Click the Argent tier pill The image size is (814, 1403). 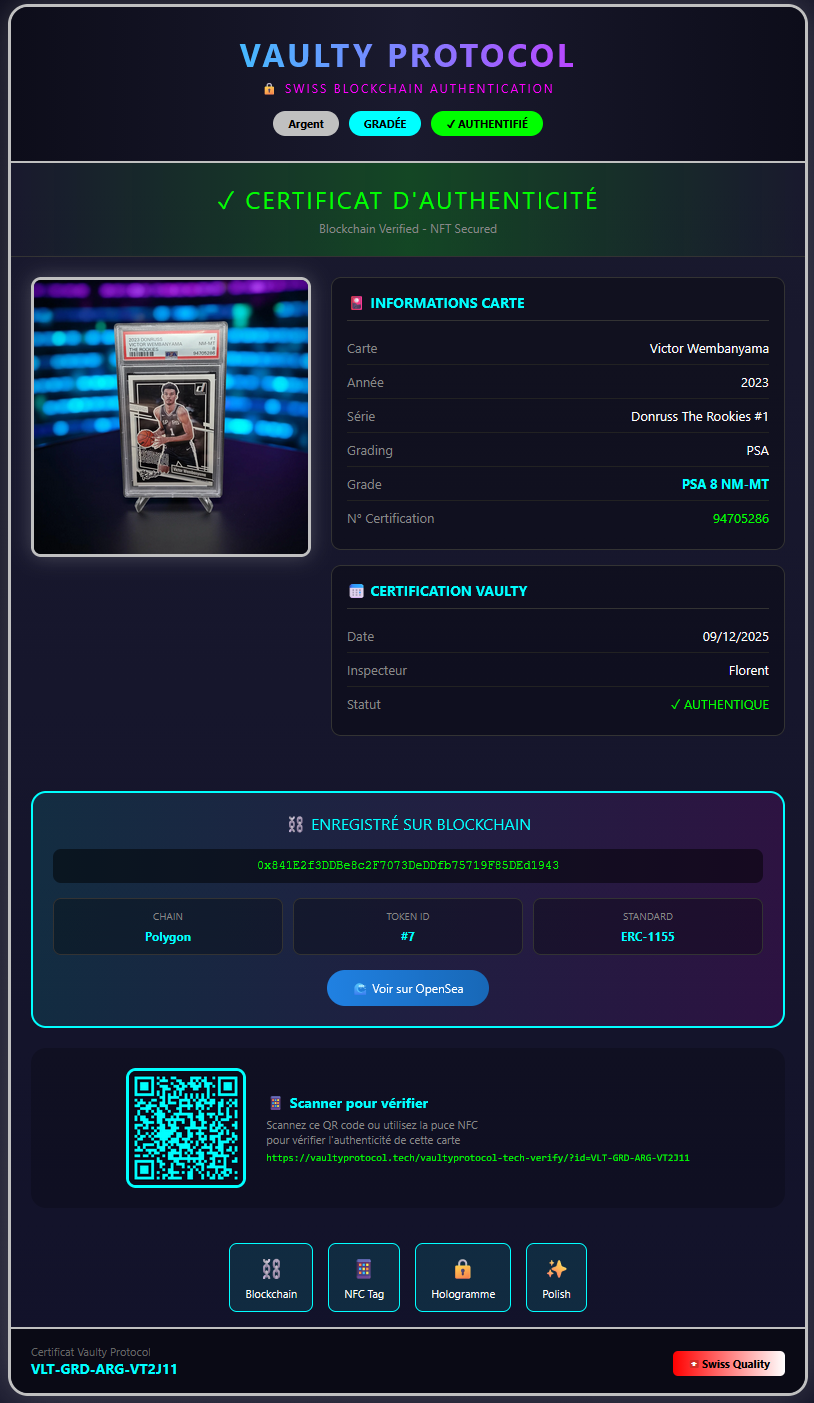coord(306,124)
